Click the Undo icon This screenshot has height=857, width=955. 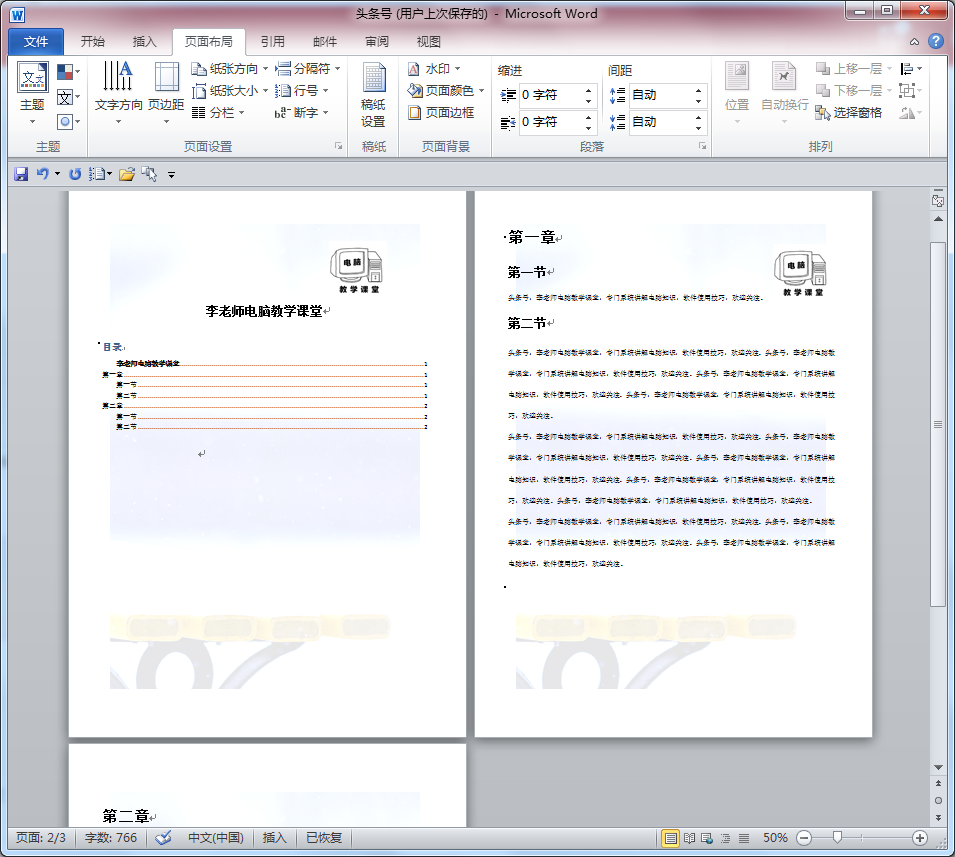click(x=41, y=173)
